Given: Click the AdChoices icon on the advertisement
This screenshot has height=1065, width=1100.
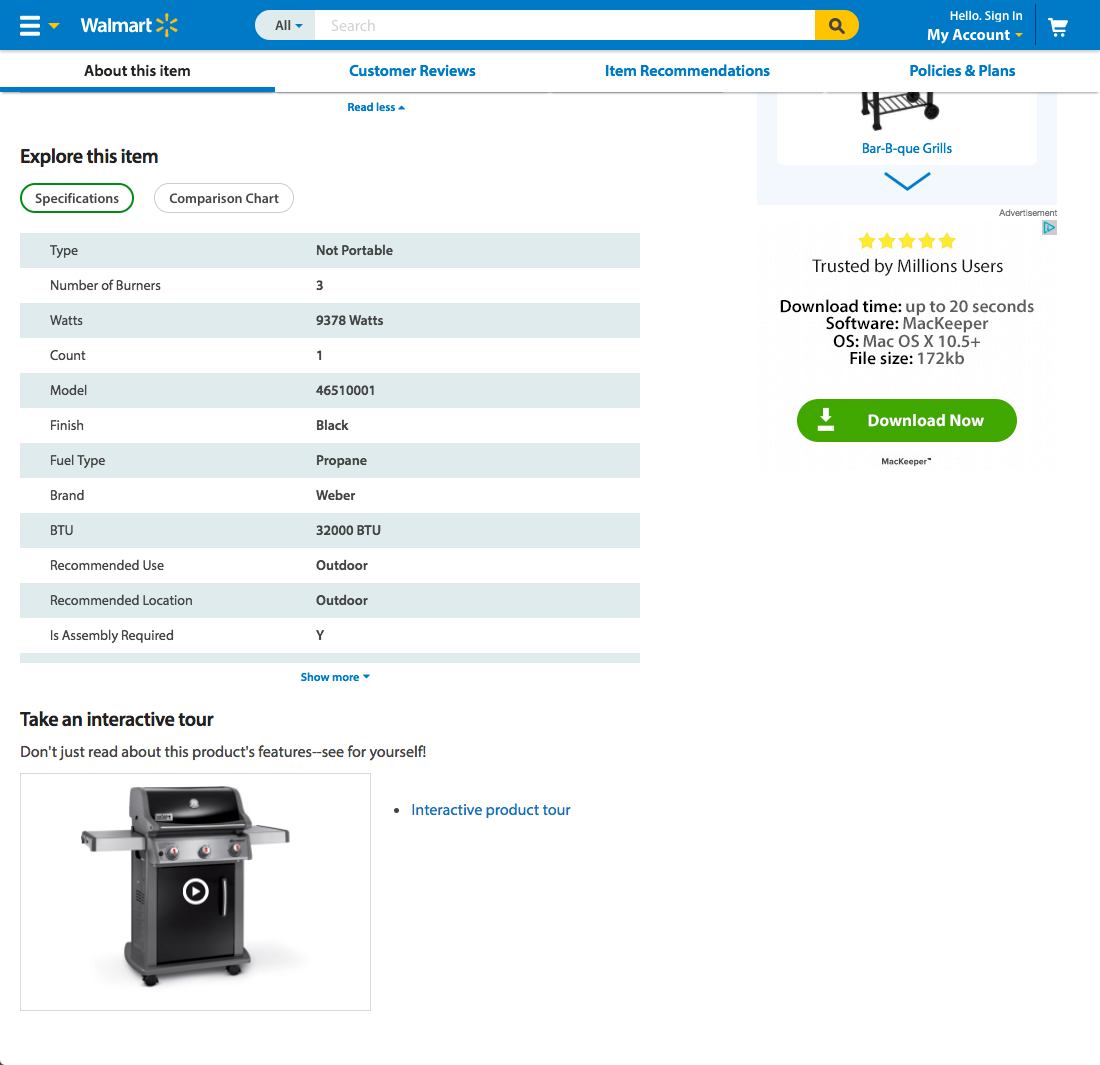Looking at the screenshot, I should [1049, 227].
